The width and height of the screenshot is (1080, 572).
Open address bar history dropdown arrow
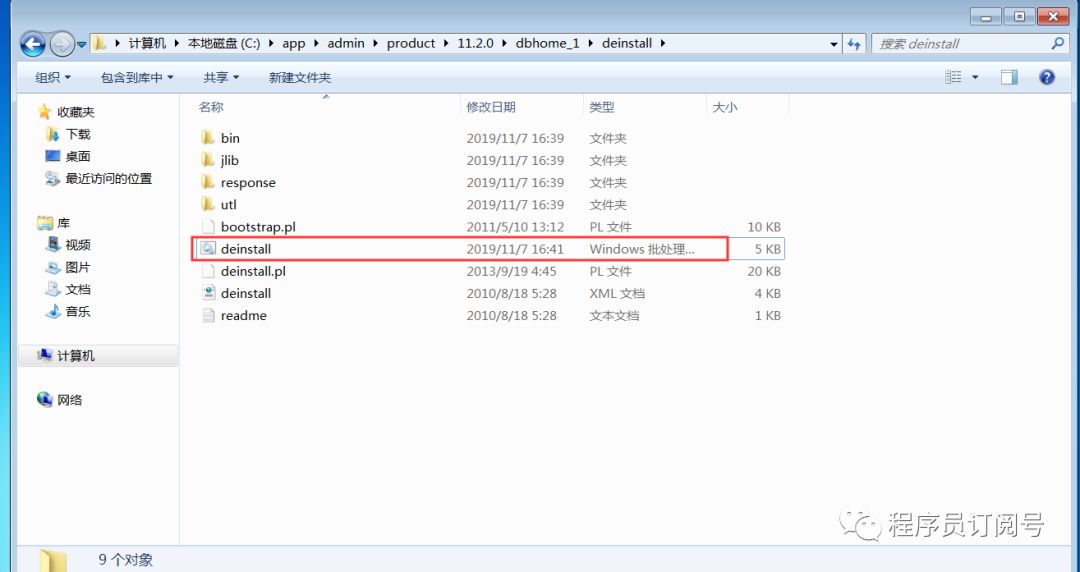click(x=833, y=44)
